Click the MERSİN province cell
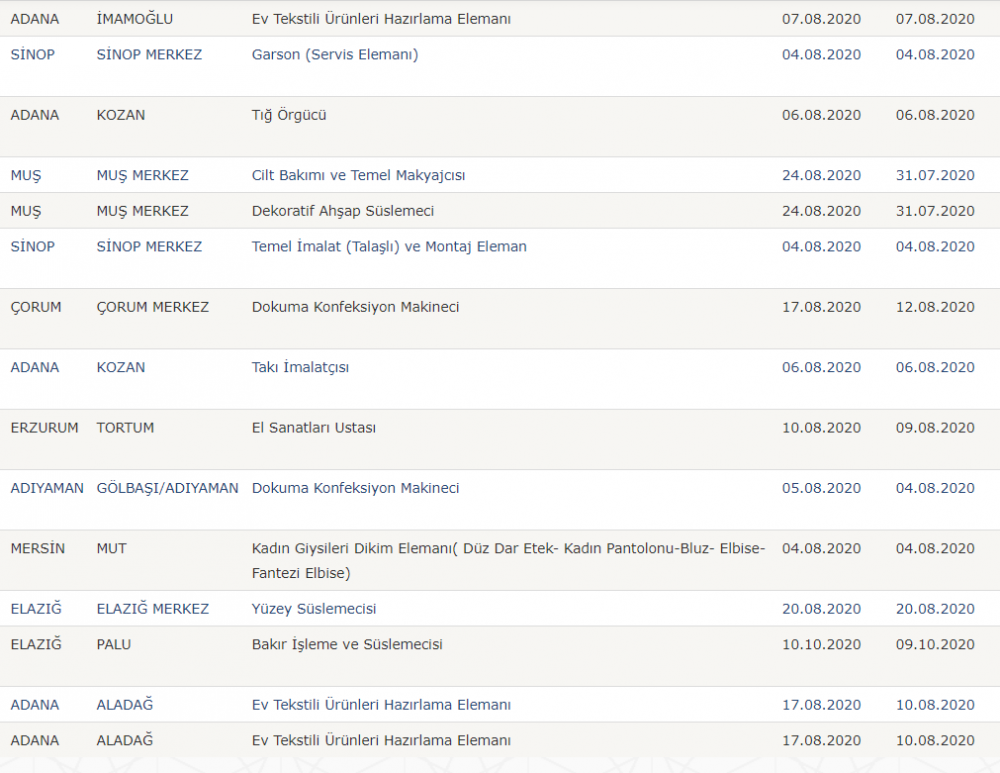 (x=37, y=549)
